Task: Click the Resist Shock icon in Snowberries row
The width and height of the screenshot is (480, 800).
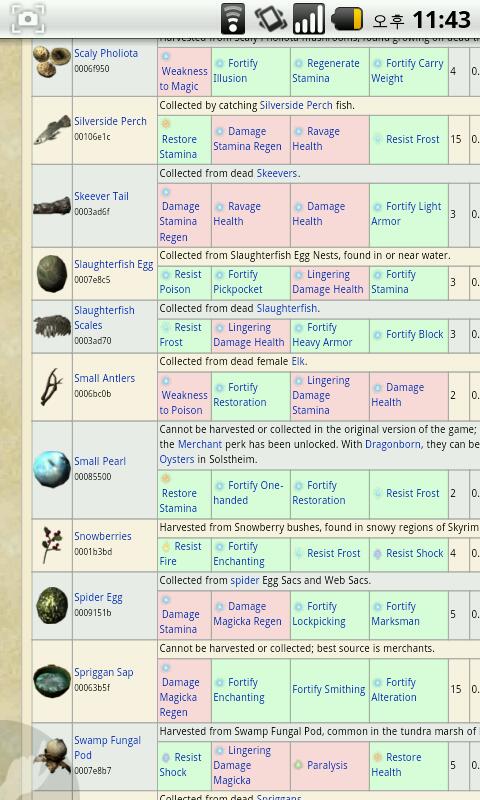Action: click(x=377, y=554)
